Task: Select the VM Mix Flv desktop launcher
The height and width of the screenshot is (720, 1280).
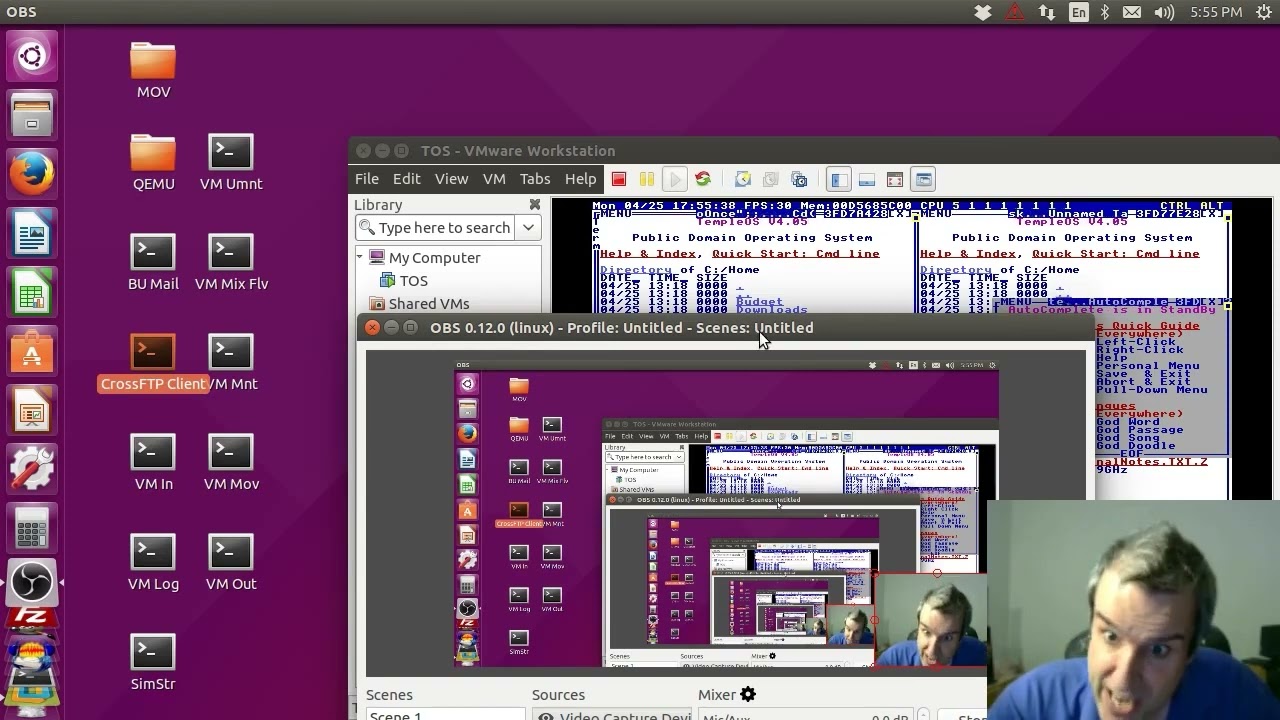Action: pyautogui.click(x=231, y=262)
